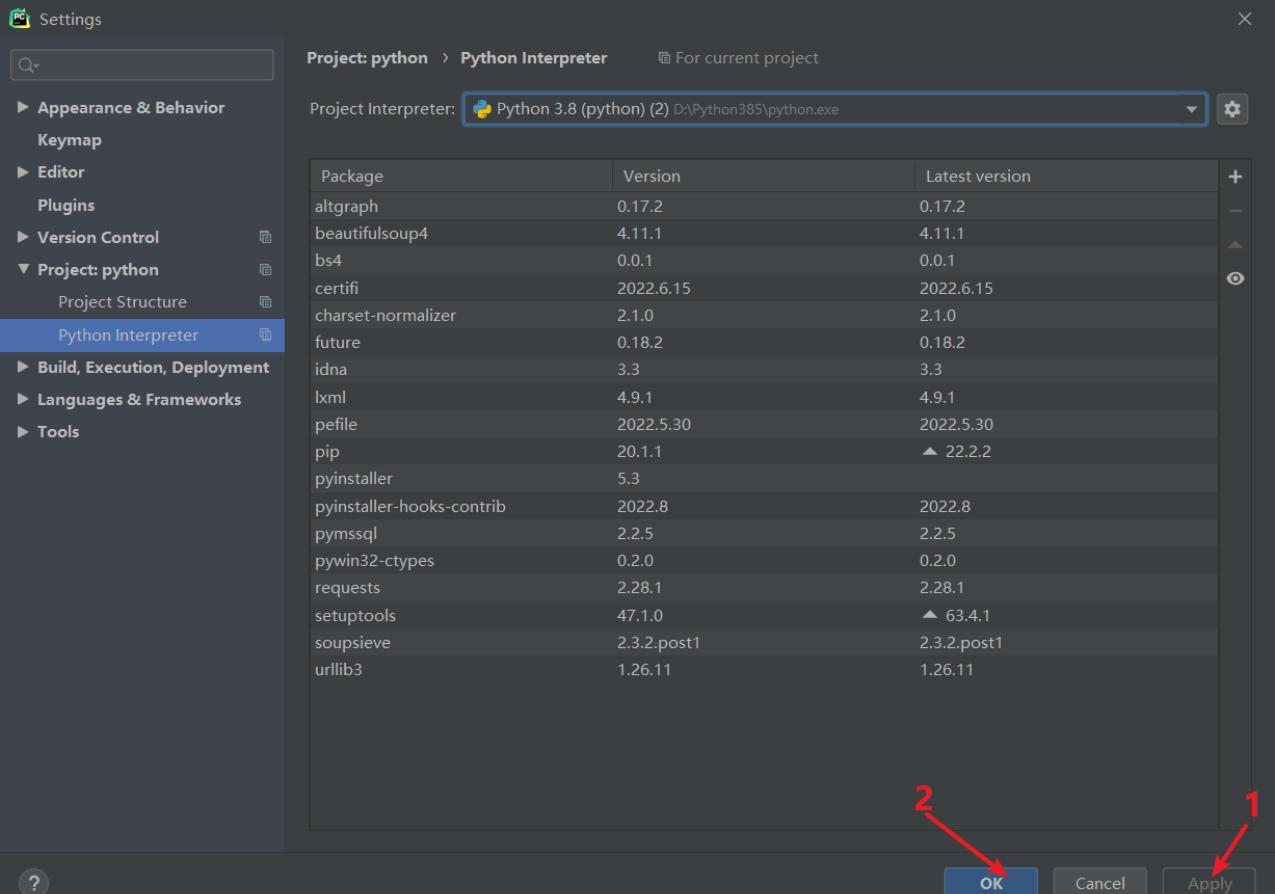Image resolution: width=1275 pixels, height=894 pixels.
Task: Expand the Editor settings section
Action: [x=23, y=172]
